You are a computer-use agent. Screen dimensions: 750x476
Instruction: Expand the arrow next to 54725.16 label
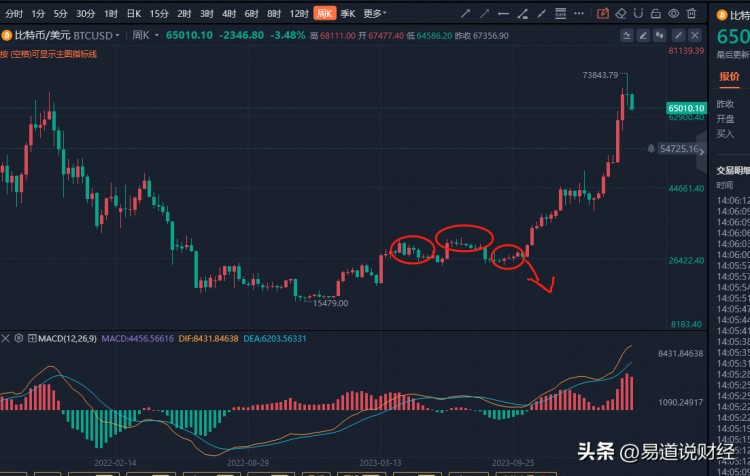click(x=701, y=152)
